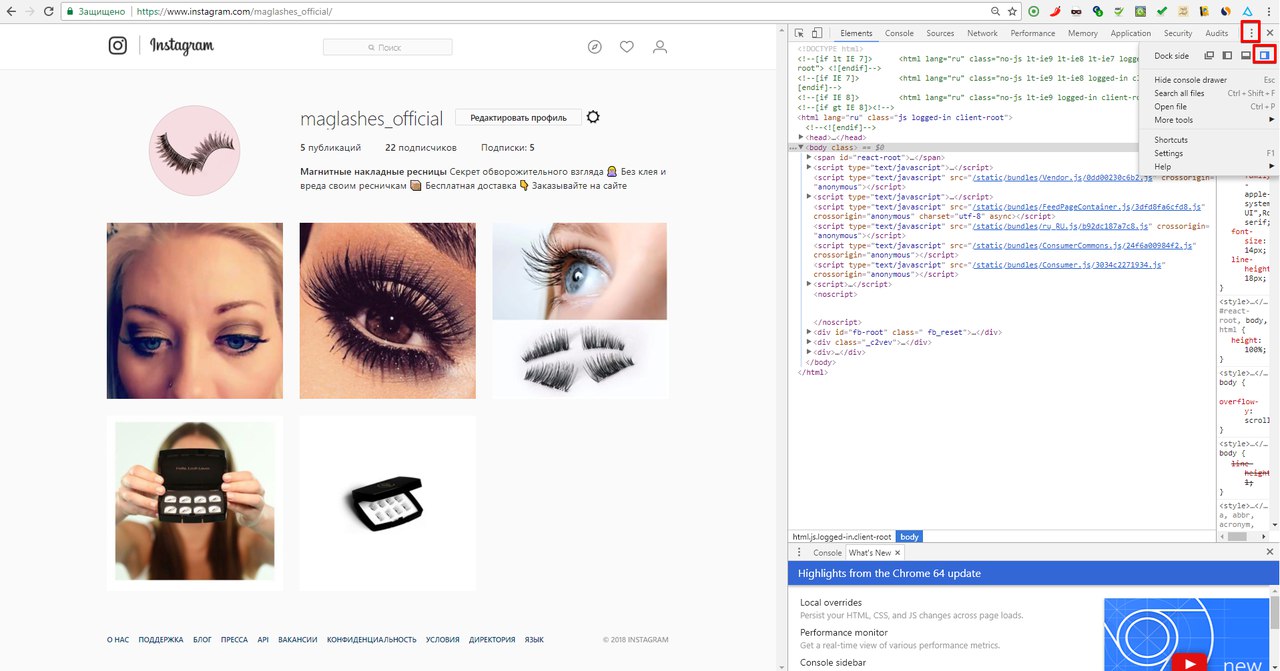Click the Instagram camera logo icon

click(x=118, y=46)
